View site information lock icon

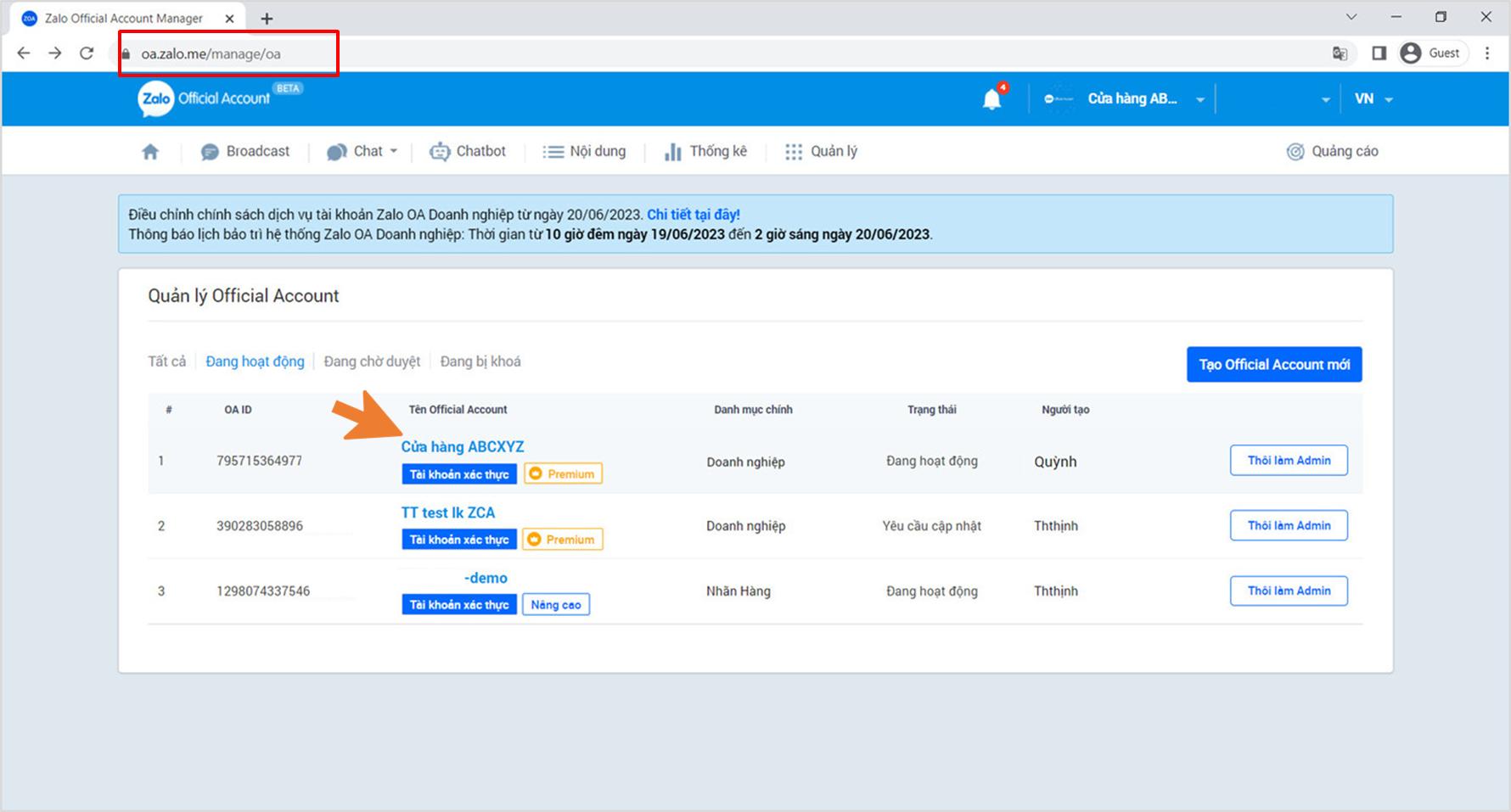pyautogui.click(x=126, y=53)
